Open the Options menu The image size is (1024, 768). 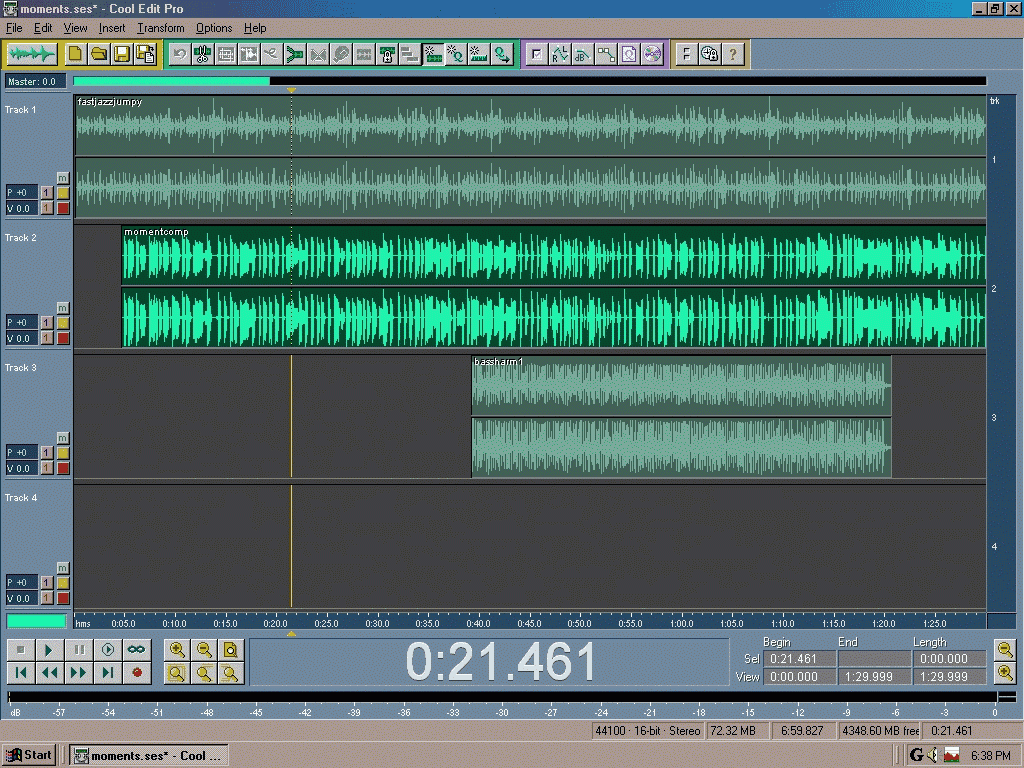[214, 28]
